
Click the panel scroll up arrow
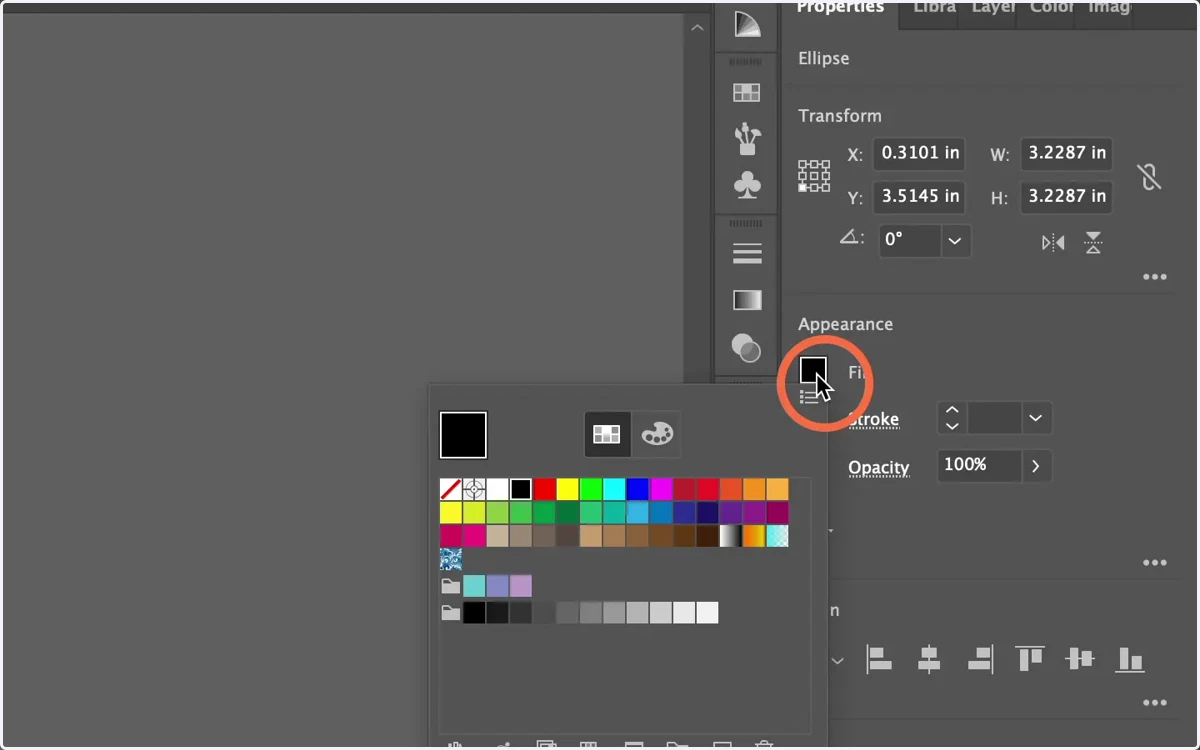point(697,28)
